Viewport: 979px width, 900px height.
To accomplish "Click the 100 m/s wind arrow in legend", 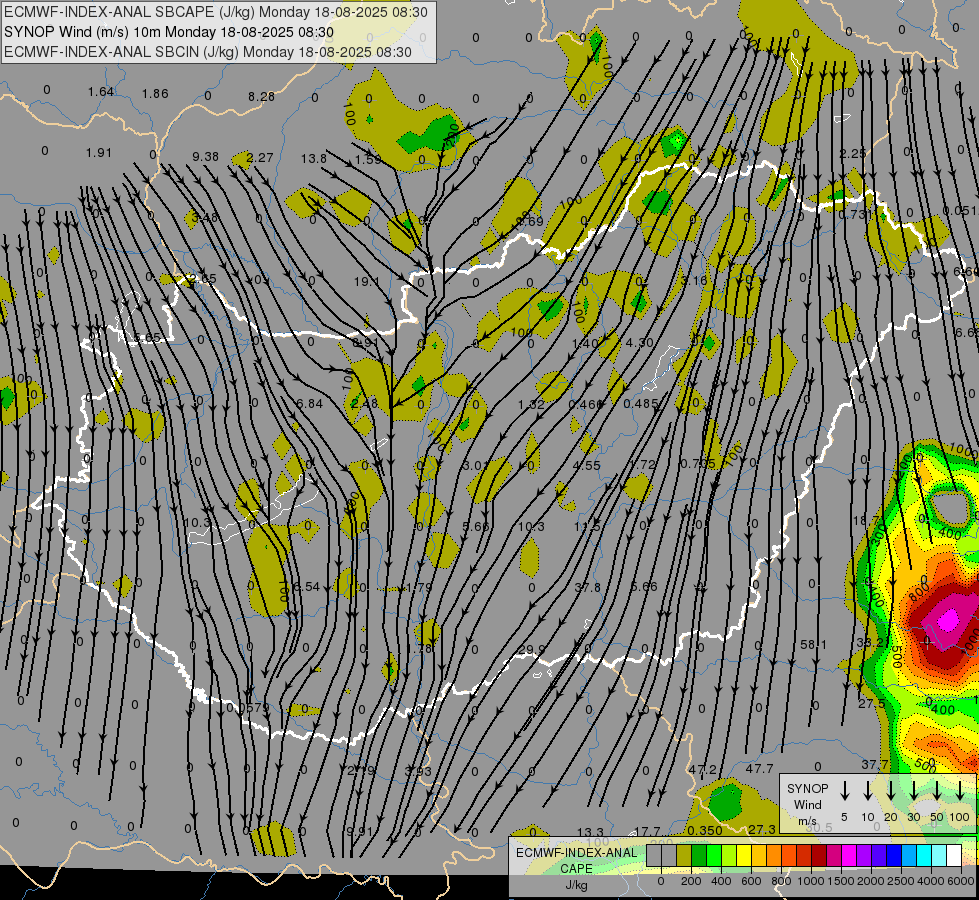I will [x=960, y=790].
